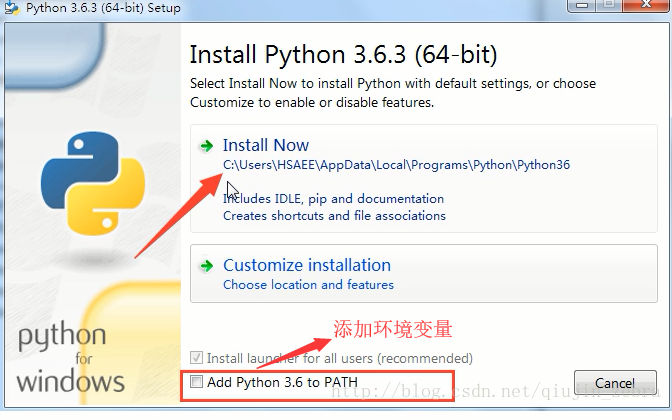Toggle Install launcher for all users checkbox
672x420 pixels.
click(196, 357)
